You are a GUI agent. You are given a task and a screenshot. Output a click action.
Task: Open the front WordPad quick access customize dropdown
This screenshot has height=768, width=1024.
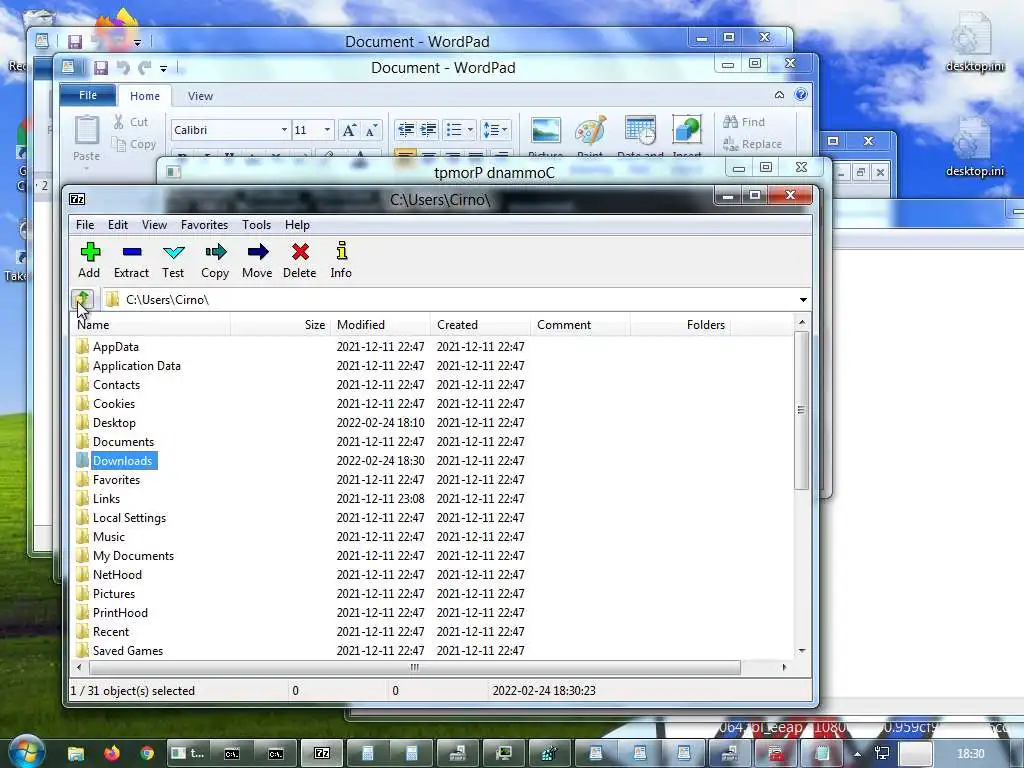coord(163,68)
